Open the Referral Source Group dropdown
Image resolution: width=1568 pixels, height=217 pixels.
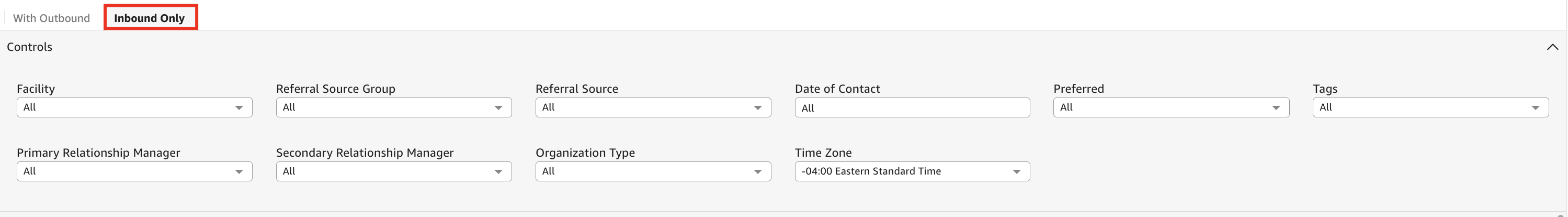coord(393,107)
